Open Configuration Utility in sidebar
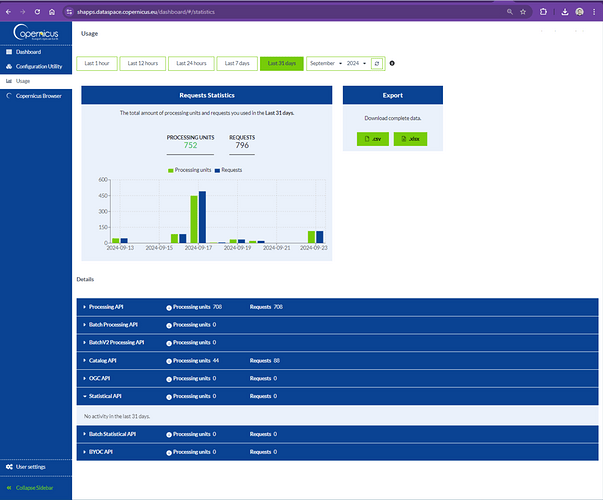This screenshot has width=603, height=500. tap(38, 66)
